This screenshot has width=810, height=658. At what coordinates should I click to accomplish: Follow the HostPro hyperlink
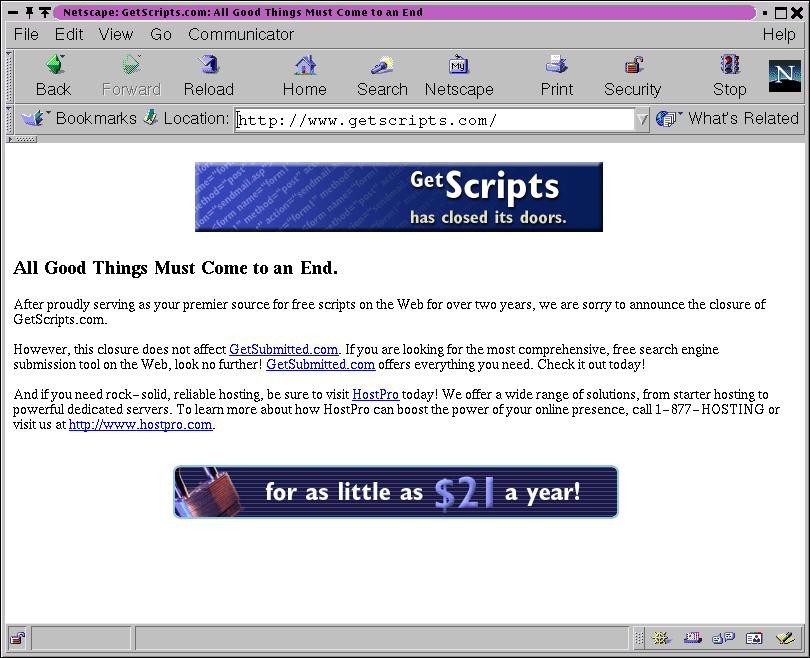375,395
